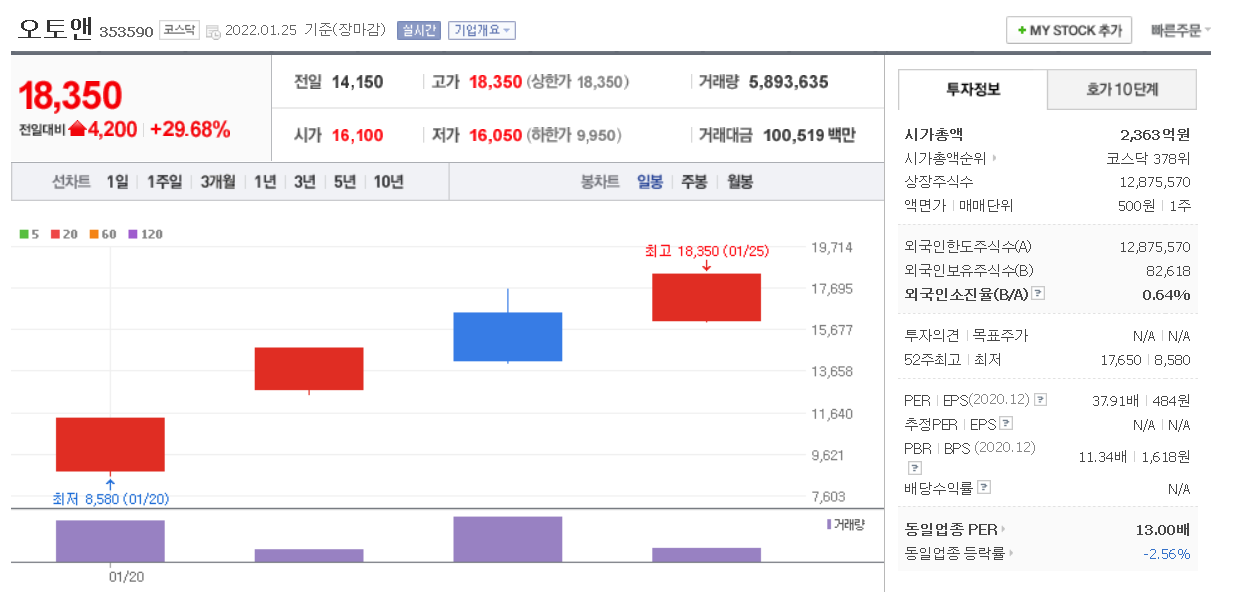Click the 시가총액순위 link
This screenshot has width=1233, height=592.
pyautogui.click(x=945, y=158)
